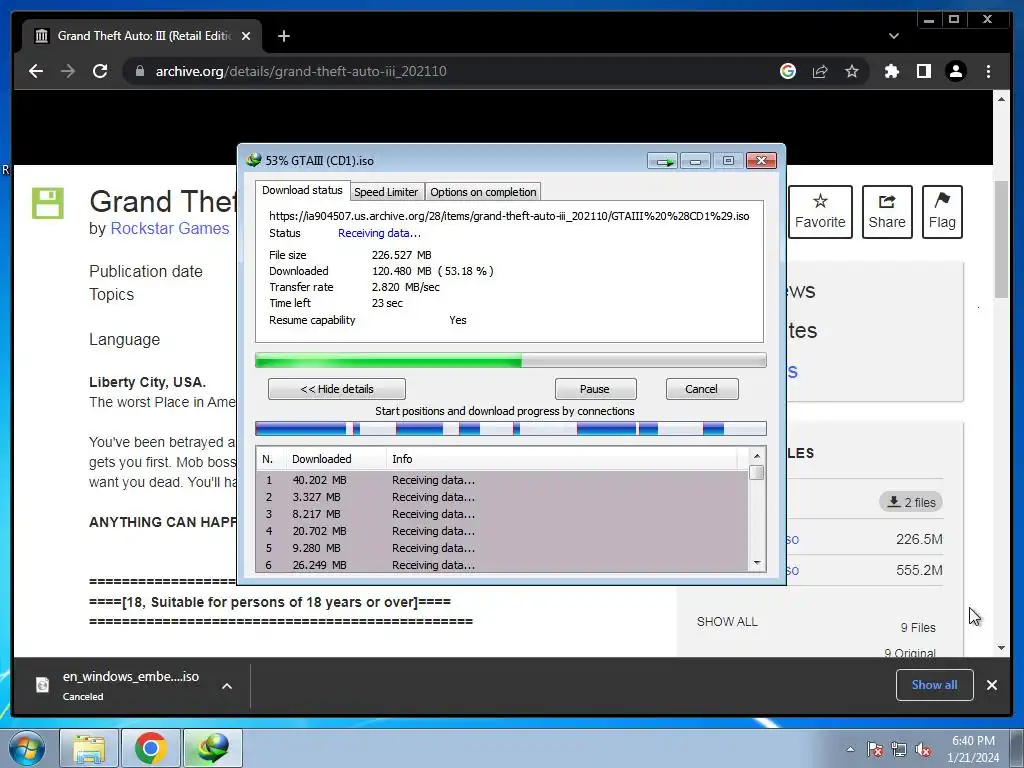This screenshot has width=1024, height=768.
Task: Select connection row 3 with 8.217 MB
Action: [x=503, y=514]
